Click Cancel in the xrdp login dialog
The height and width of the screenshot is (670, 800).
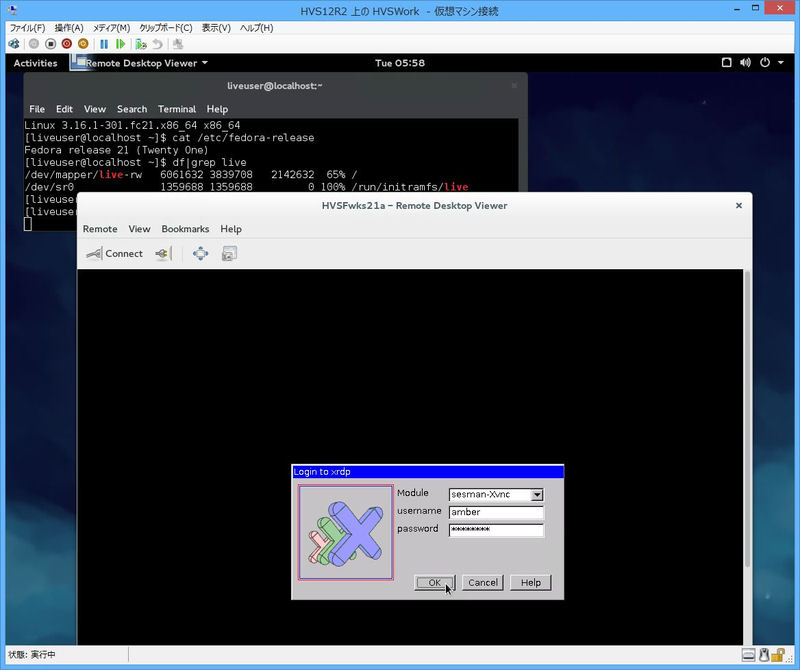[x=482, y=582]
